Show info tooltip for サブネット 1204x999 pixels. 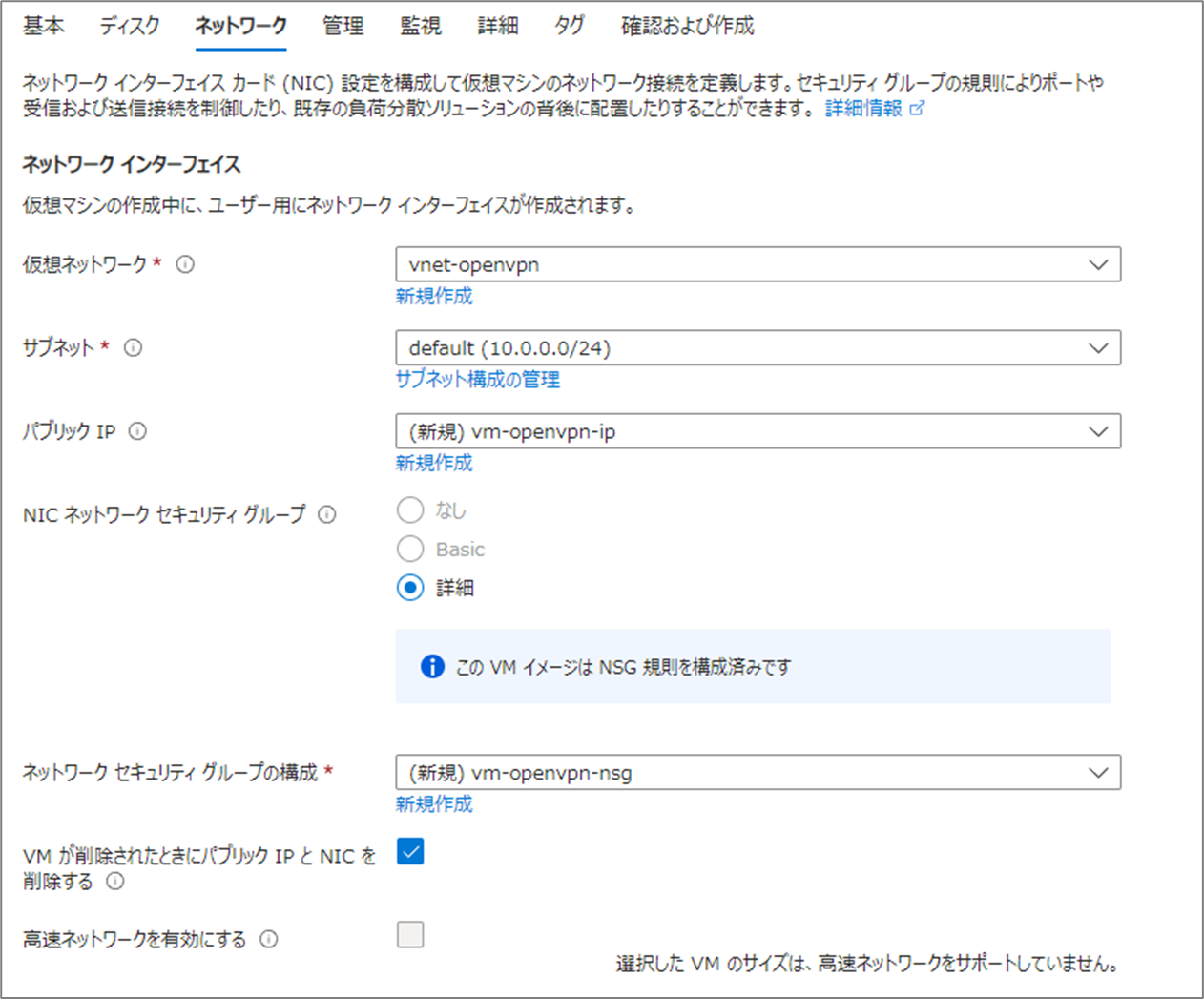[134, 347]
